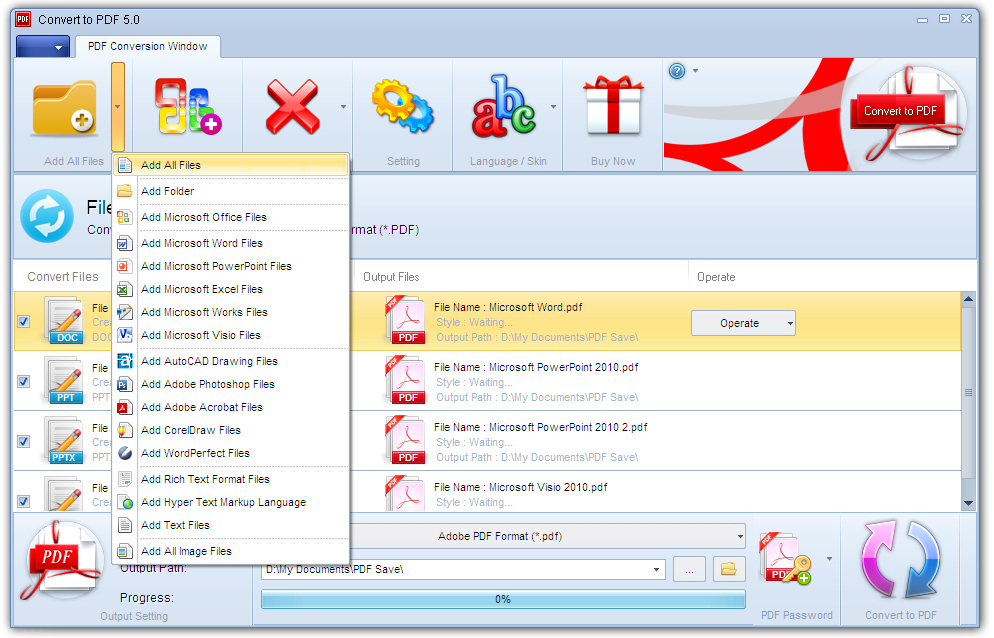Click the Buy Now gift box icon

pos(613,108)
